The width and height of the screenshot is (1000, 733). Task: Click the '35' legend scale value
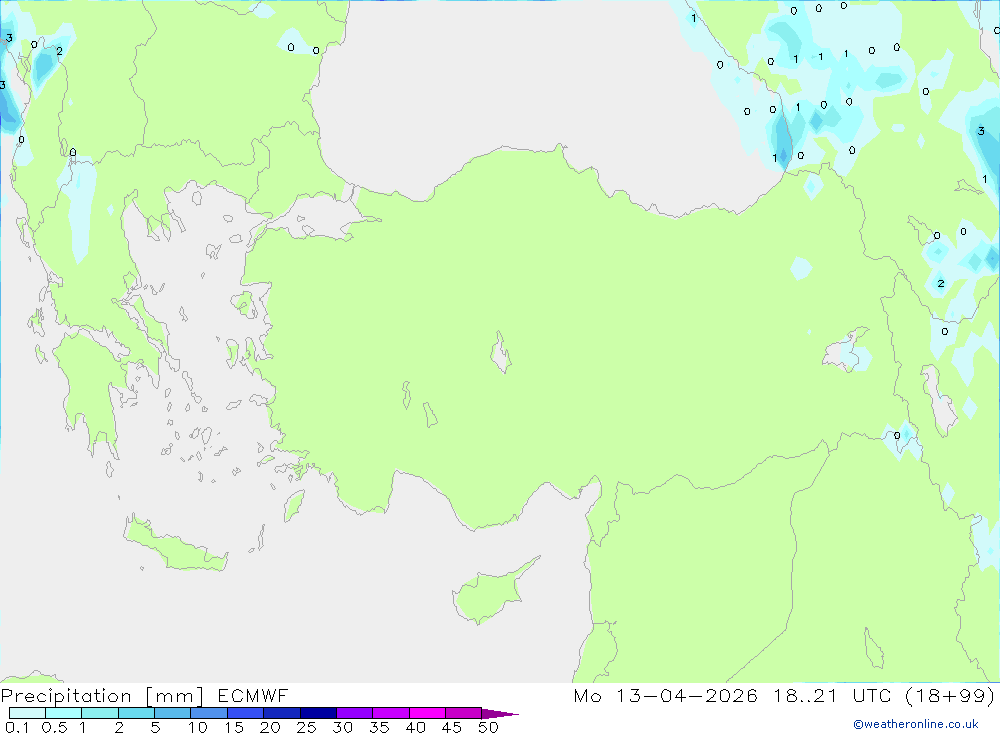pyautogui.click(x=379, y=727)
